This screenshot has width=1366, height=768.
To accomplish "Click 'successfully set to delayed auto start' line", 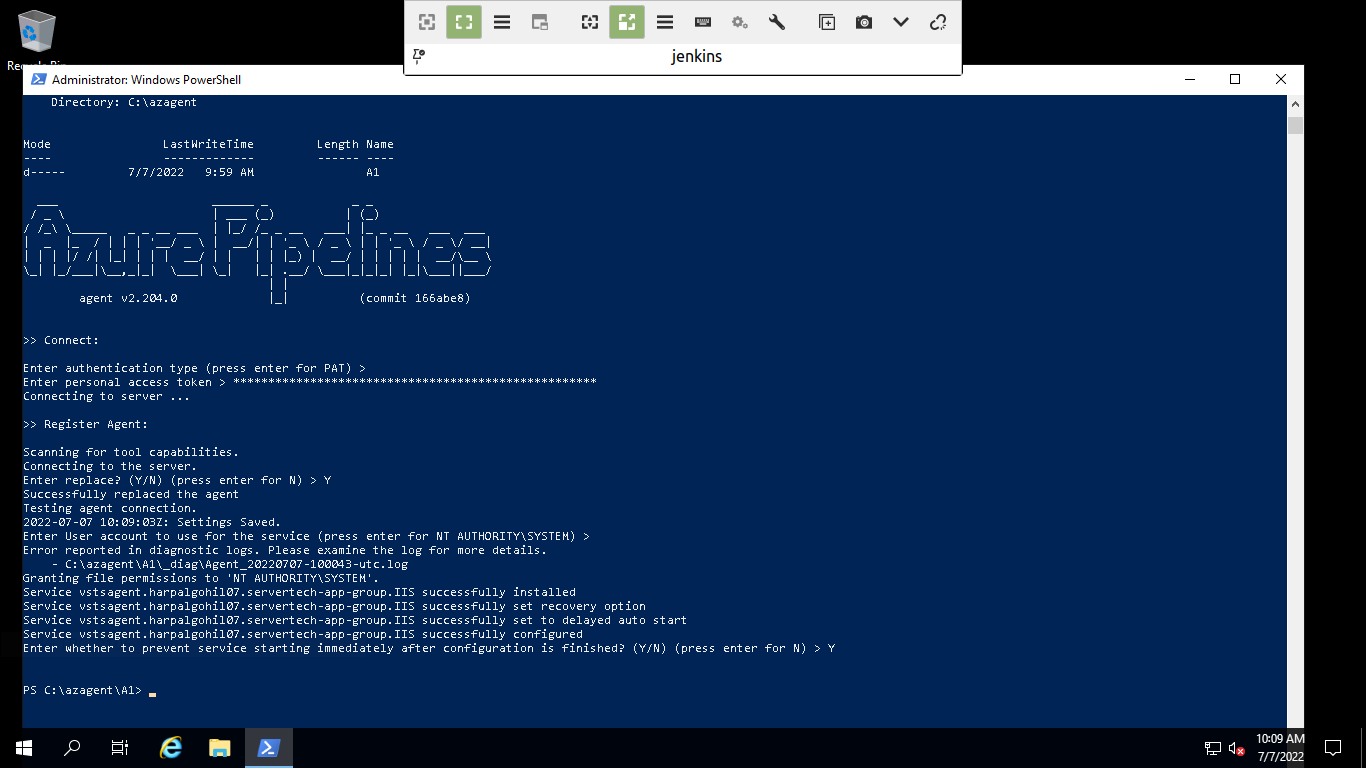I will (x=355, y=620).
